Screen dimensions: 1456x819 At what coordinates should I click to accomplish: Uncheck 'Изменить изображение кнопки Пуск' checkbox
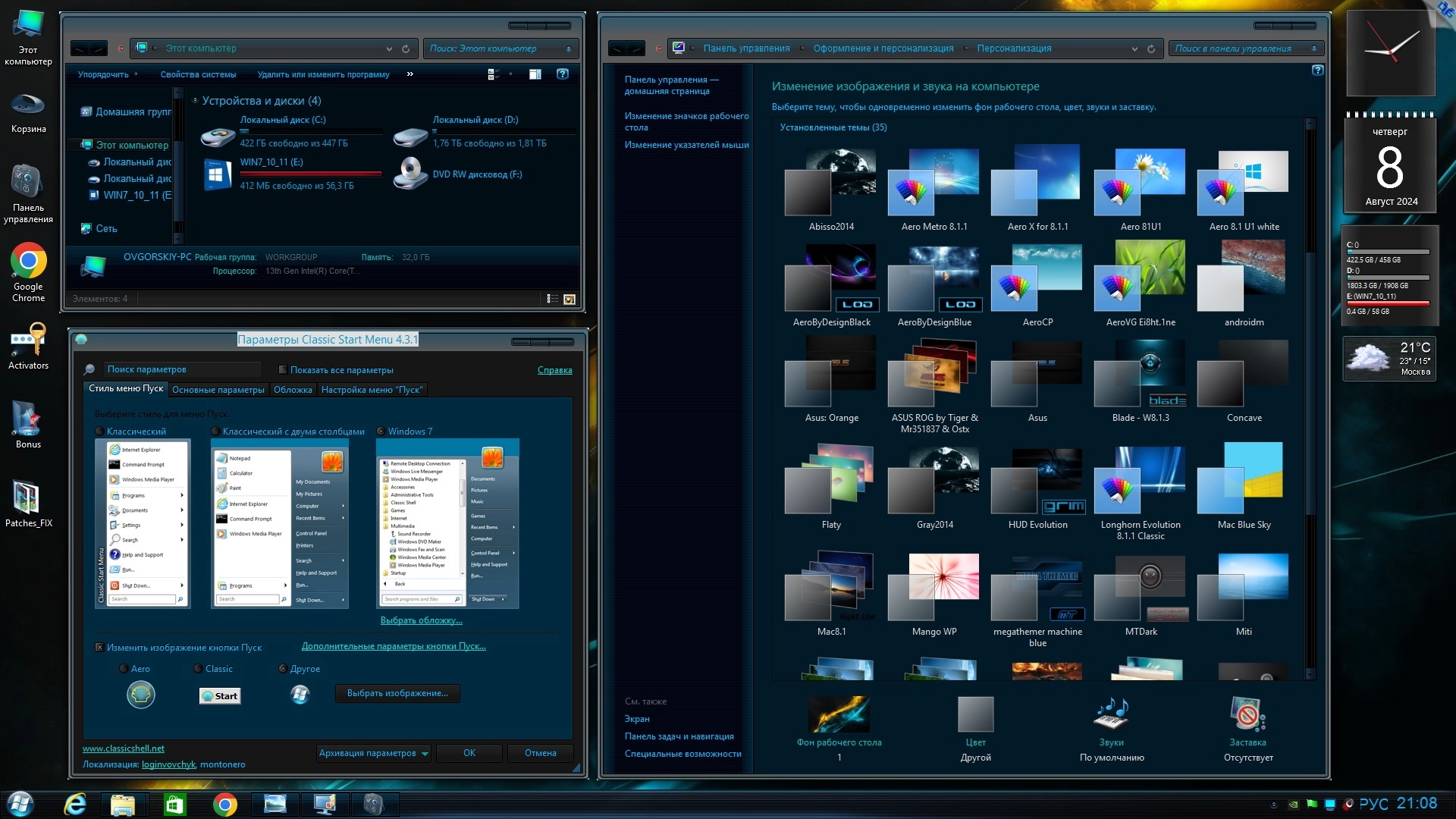pyautogui.click(x=99, y=648)
